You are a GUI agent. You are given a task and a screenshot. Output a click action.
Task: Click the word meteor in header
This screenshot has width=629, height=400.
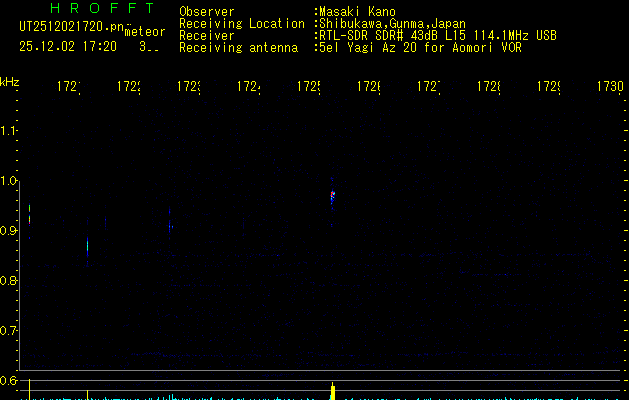(145, 32)
